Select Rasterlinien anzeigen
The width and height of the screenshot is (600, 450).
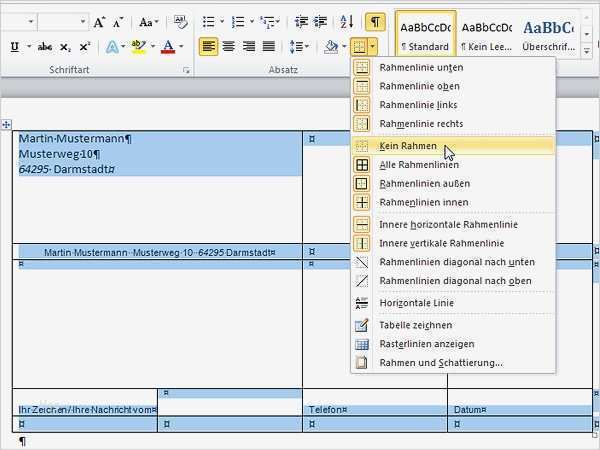pos(452,344)
